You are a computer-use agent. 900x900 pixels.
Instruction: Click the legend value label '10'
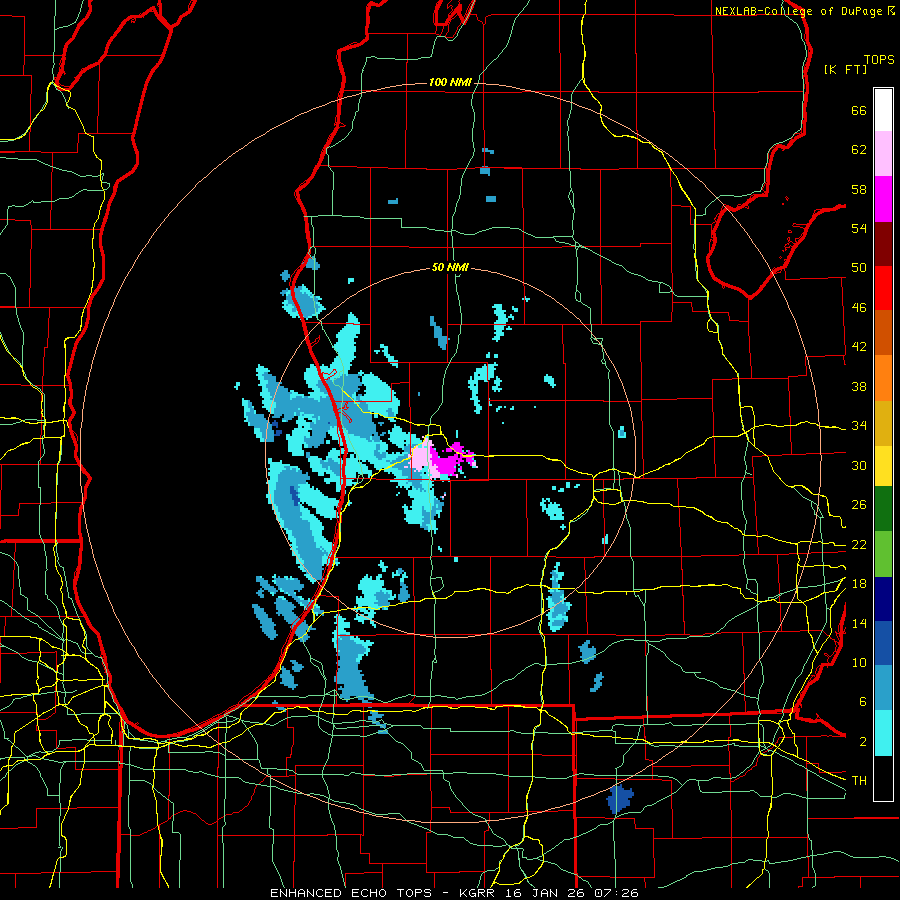[x=859, y=663]
